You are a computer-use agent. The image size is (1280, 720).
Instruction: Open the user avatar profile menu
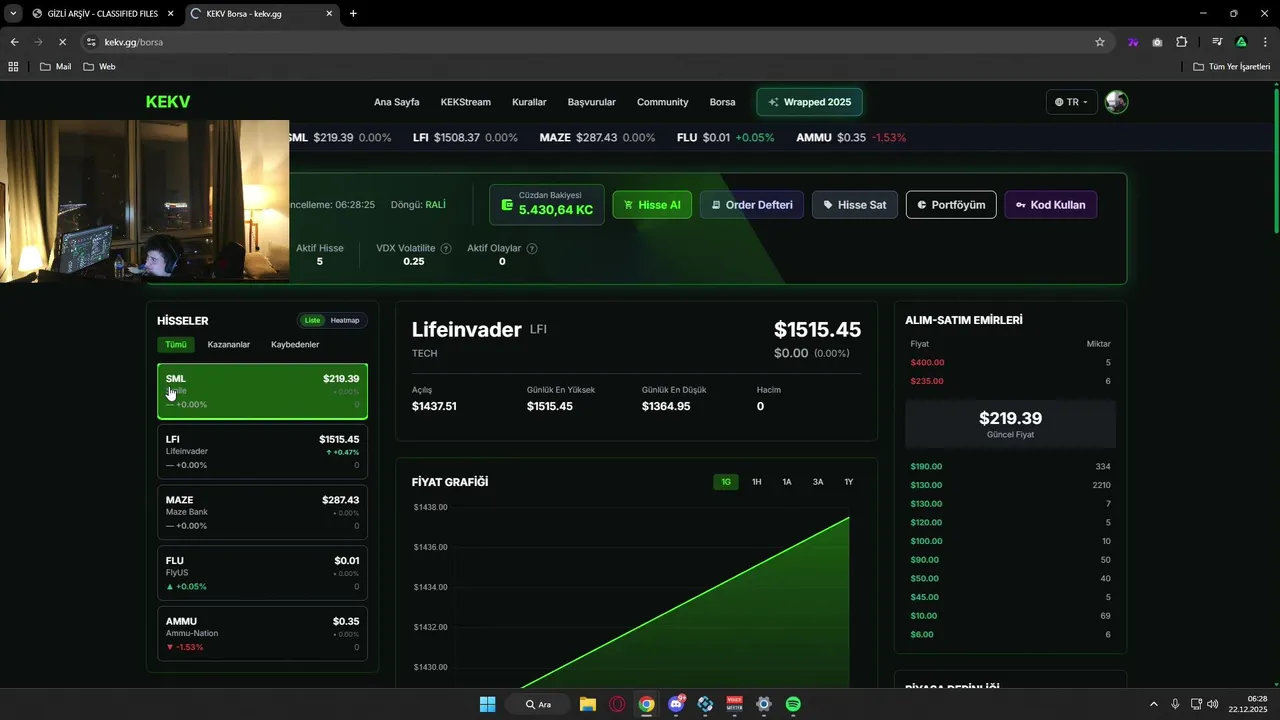(x=1117, y=102)
